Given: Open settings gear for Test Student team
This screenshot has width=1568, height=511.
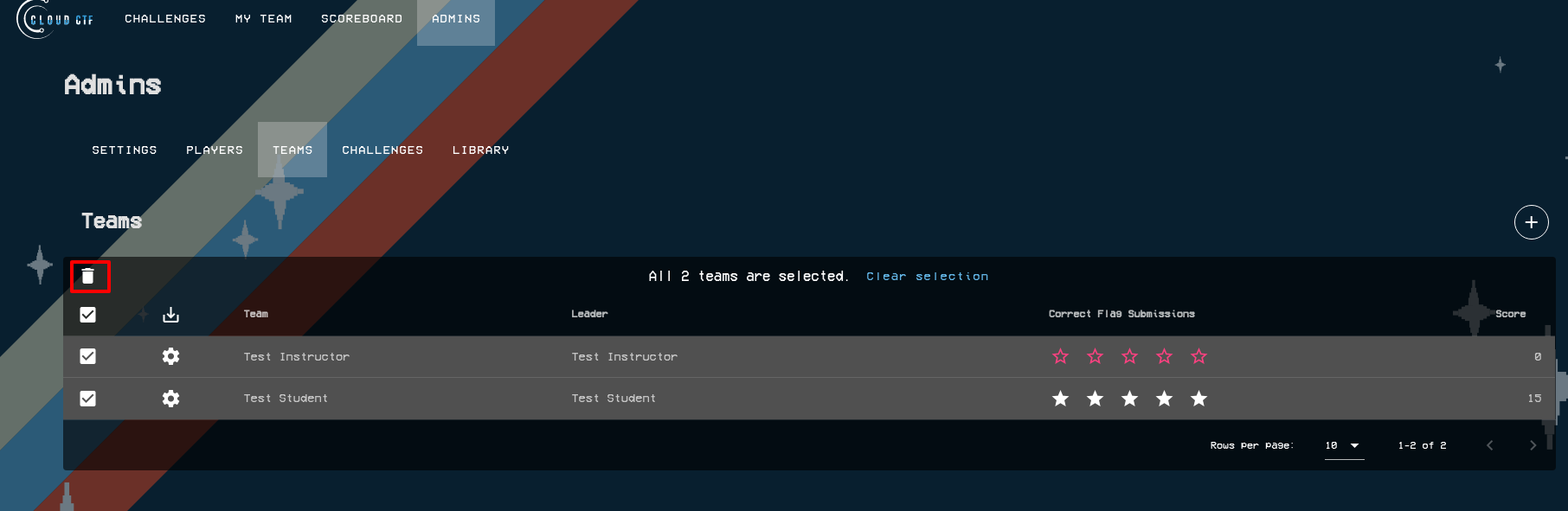Looking at the screenshot, I should tap(170, 399).
